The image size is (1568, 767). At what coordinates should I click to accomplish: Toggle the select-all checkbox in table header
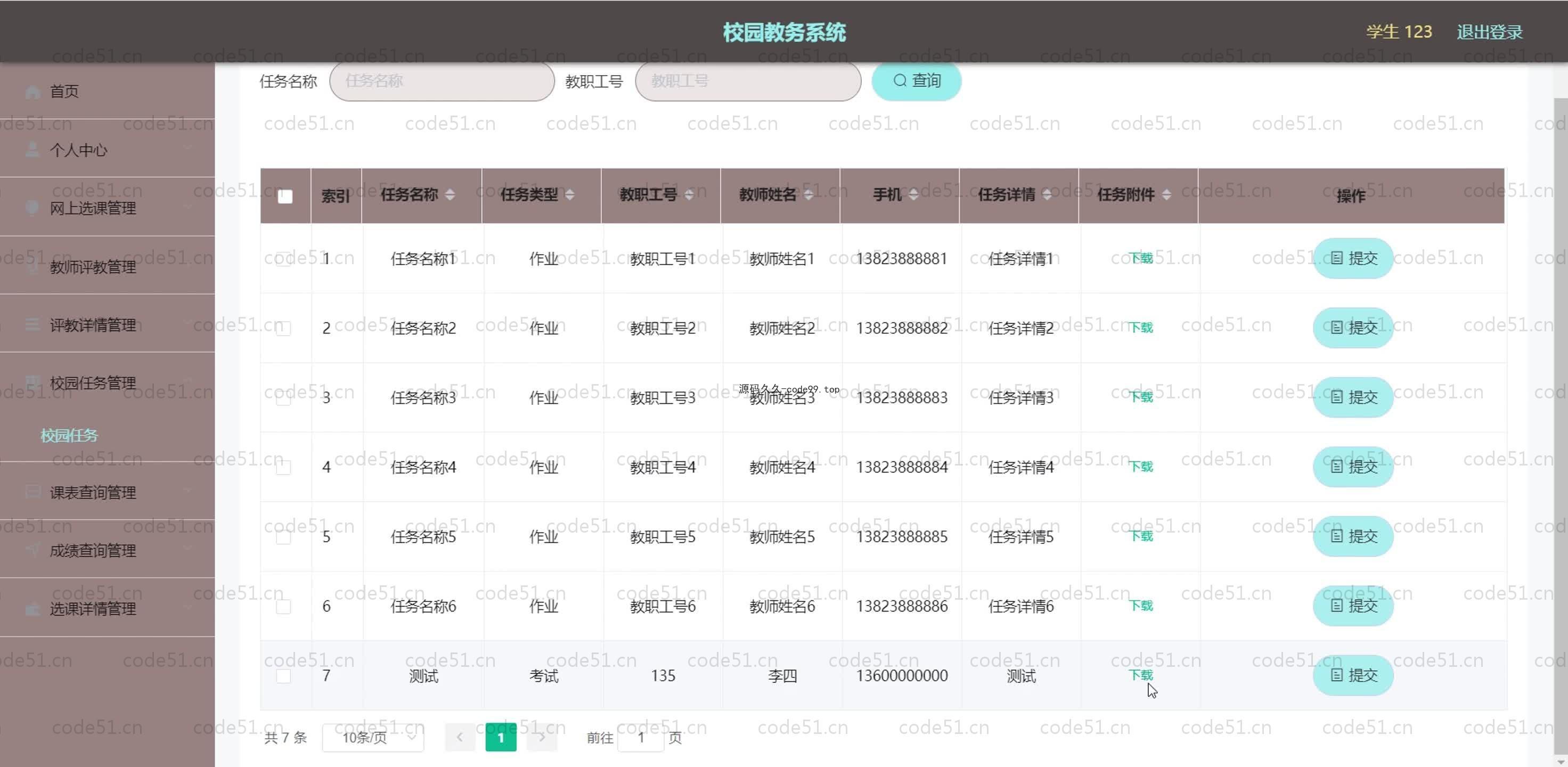[x=285, y=196]
